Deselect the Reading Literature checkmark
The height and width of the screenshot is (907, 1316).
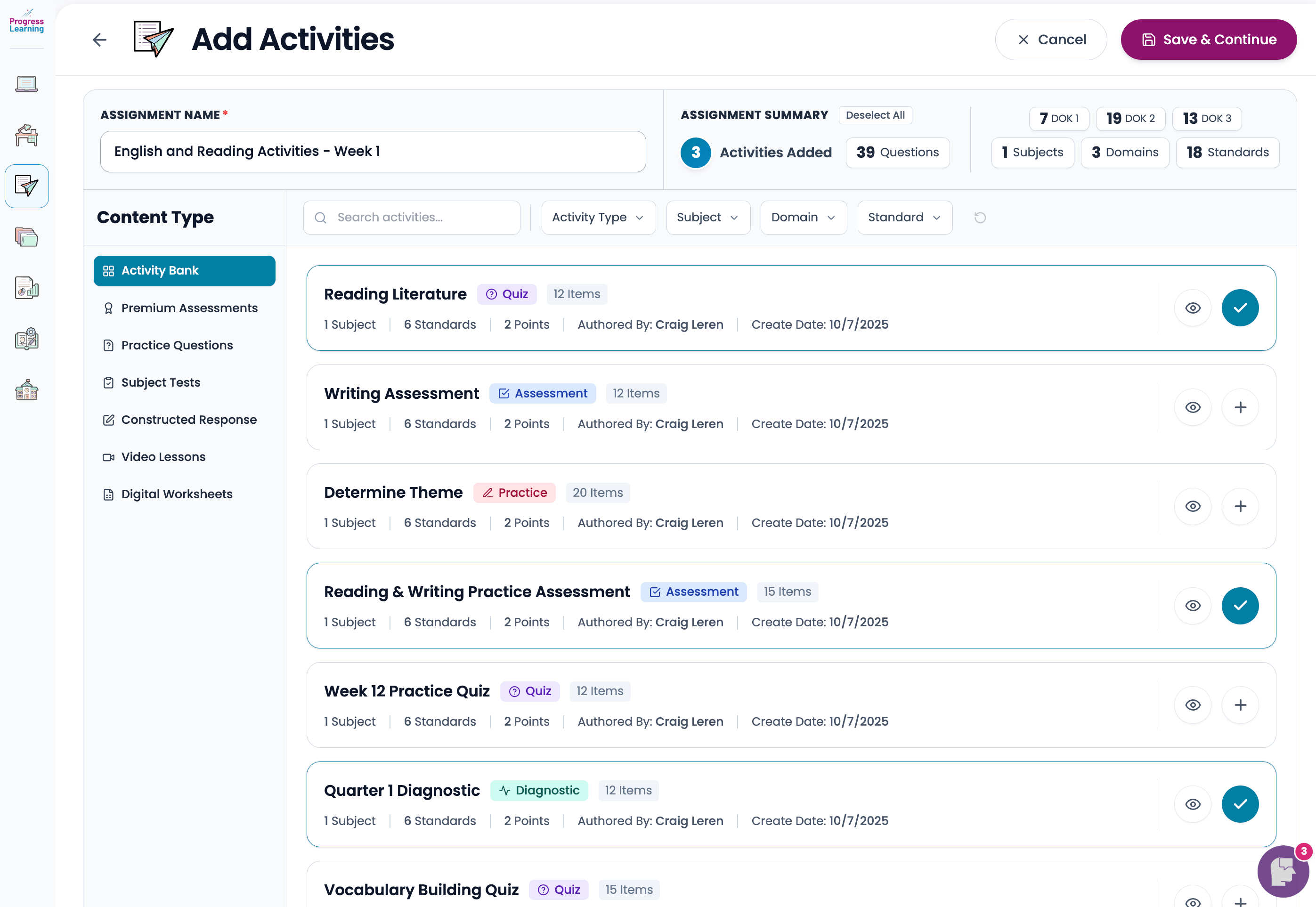click(1241, 308)
